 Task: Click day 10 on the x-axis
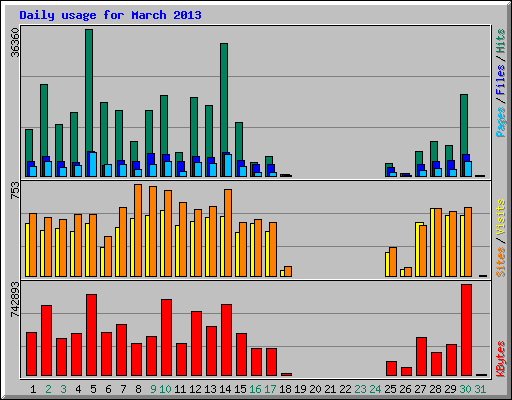(x=165, y=389)
